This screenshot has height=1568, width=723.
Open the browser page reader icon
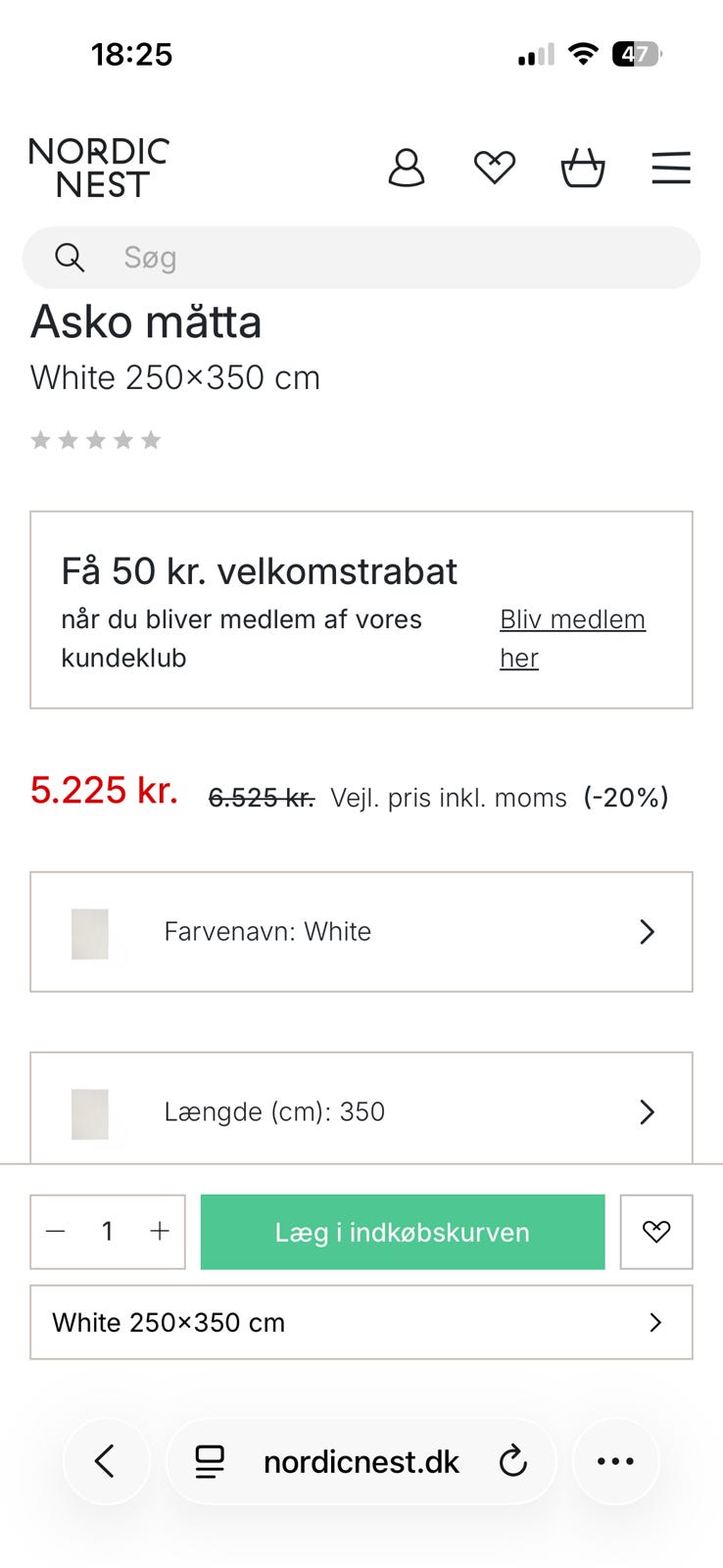click(x=210, y=1462)
